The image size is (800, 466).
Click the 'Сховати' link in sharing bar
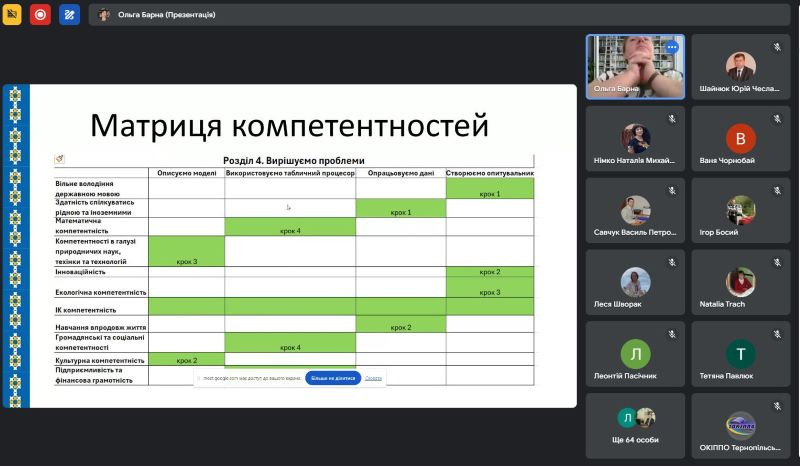373,378
